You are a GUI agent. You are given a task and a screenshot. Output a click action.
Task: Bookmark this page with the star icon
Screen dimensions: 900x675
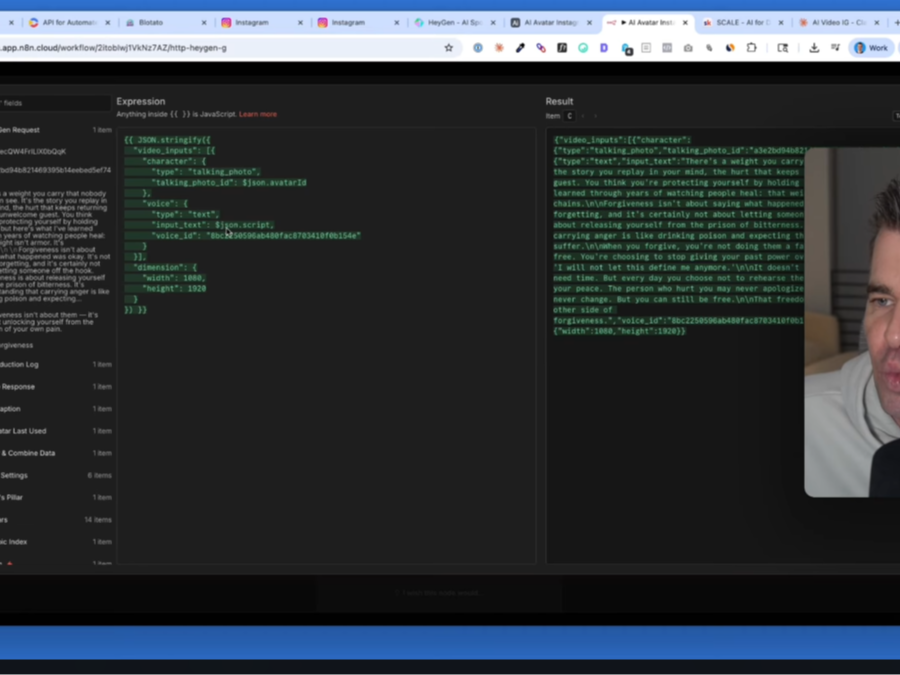click(449, 48)
